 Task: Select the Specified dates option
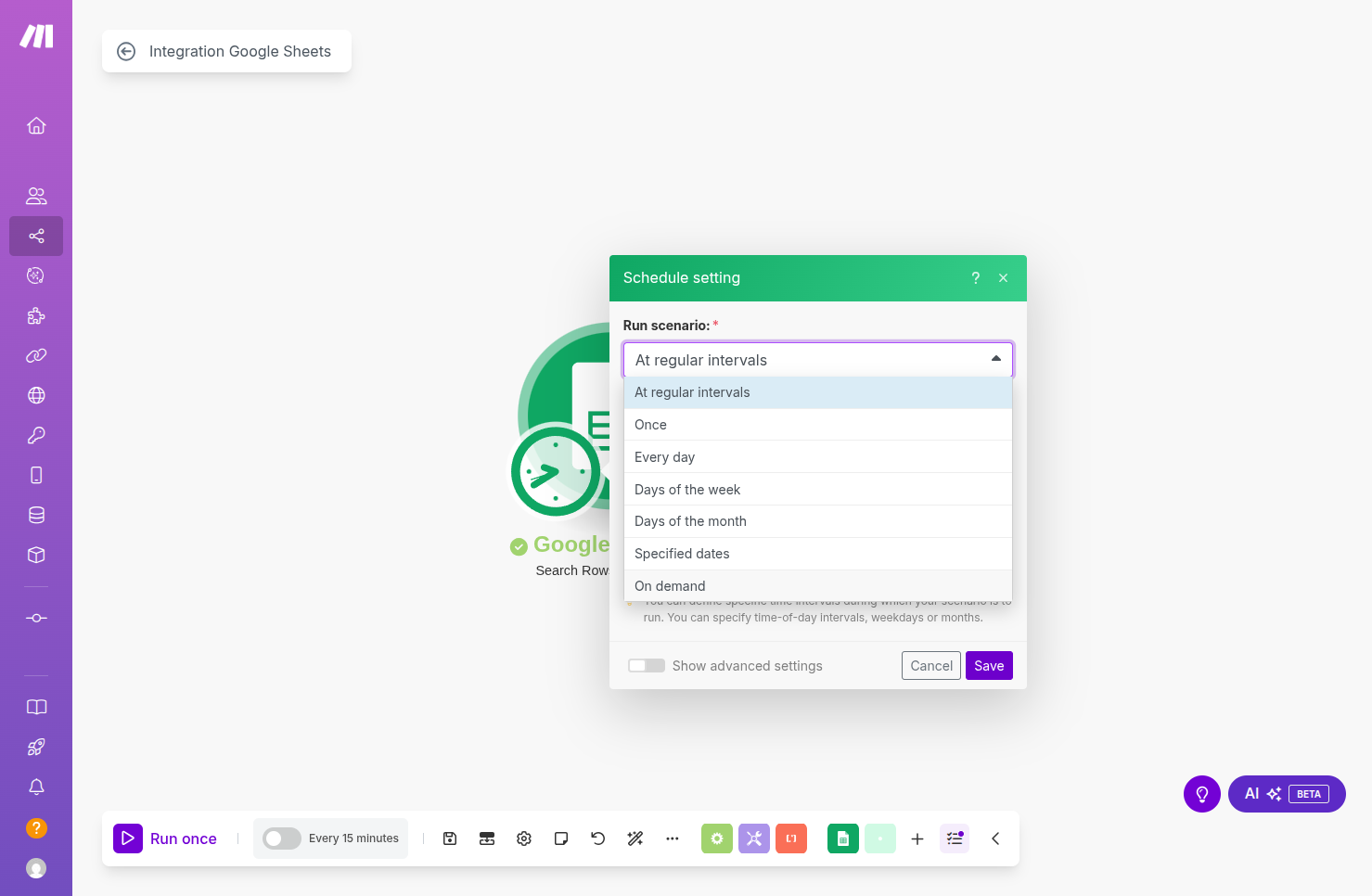point(818,554)
